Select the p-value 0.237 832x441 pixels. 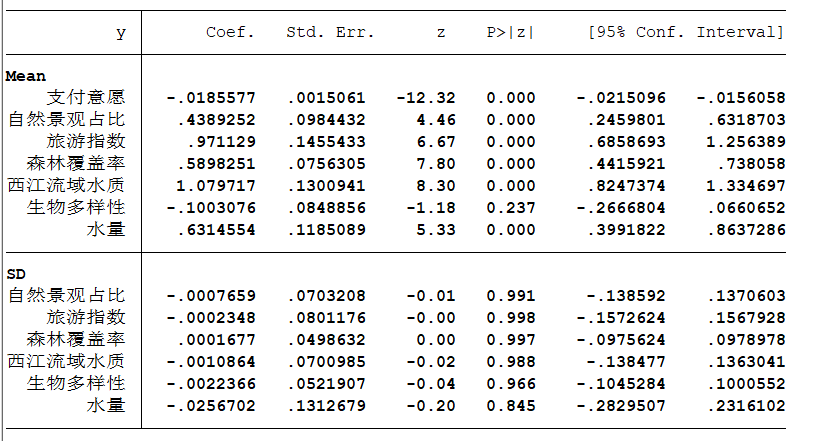511,208
